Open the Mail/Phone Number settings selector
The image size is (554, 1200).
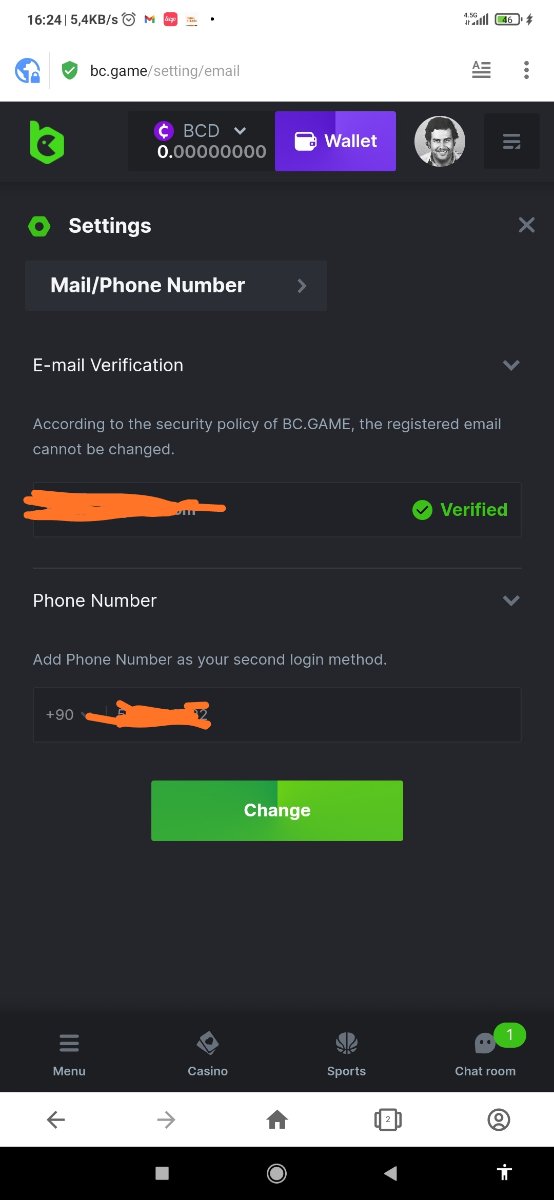[x=176, y=285]
